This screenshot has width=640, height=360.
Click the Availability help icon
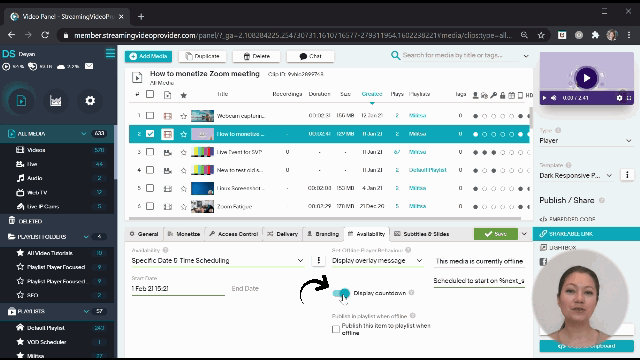pyautogui.click(x=165, y=250)
